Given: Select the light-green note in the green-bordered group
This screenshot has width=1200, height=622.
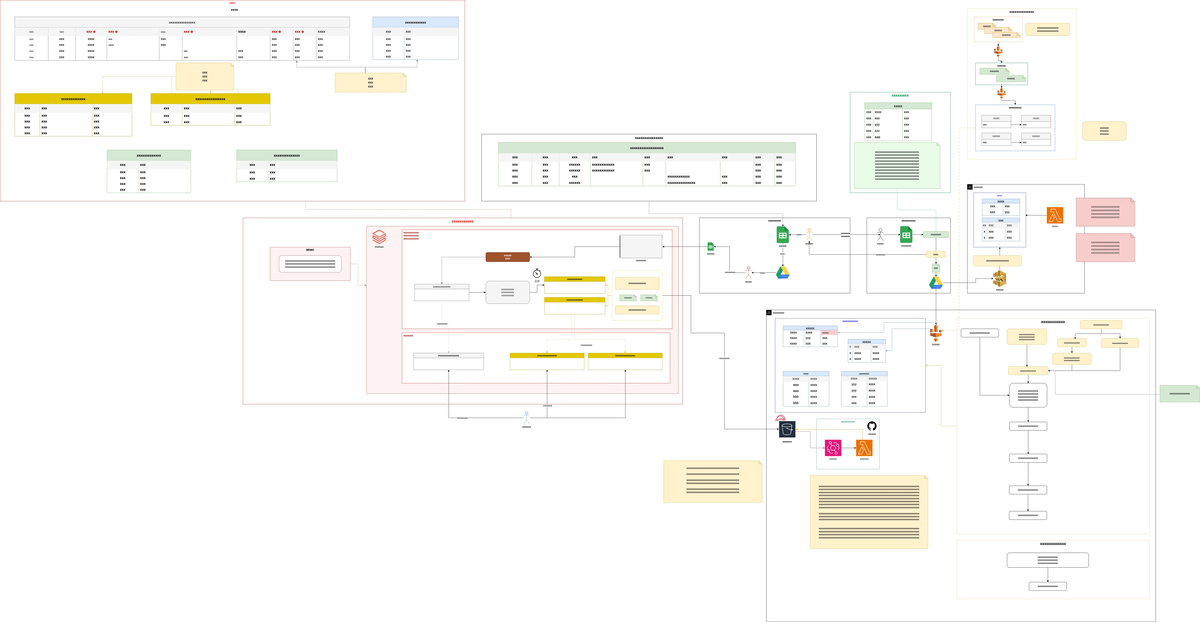Looking at the screenshot, I should click(x=897, y=165).
